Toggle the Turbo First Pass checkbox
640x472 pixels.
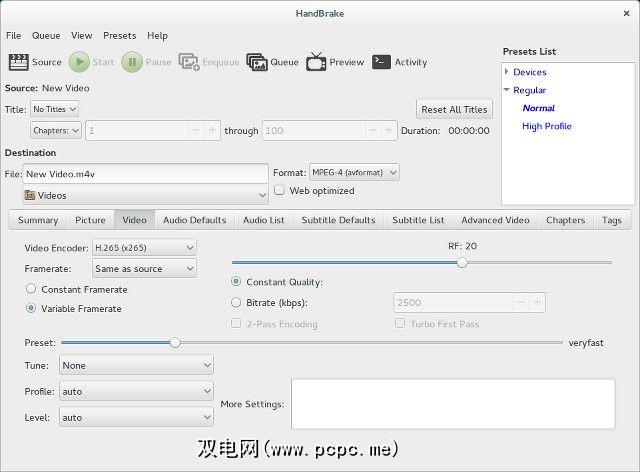pos(400,324)
